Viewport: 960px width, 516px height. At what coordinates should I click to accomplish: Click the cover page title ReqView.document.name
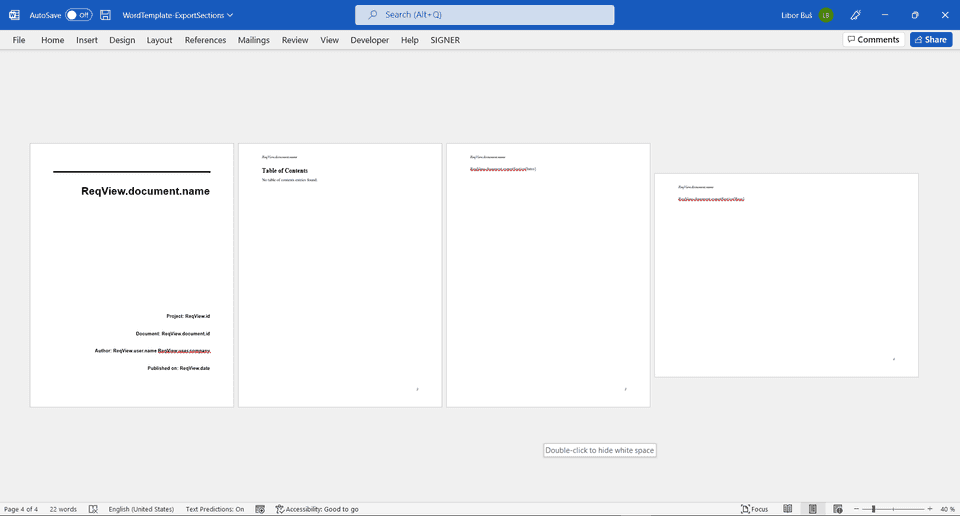coord(145,191)
